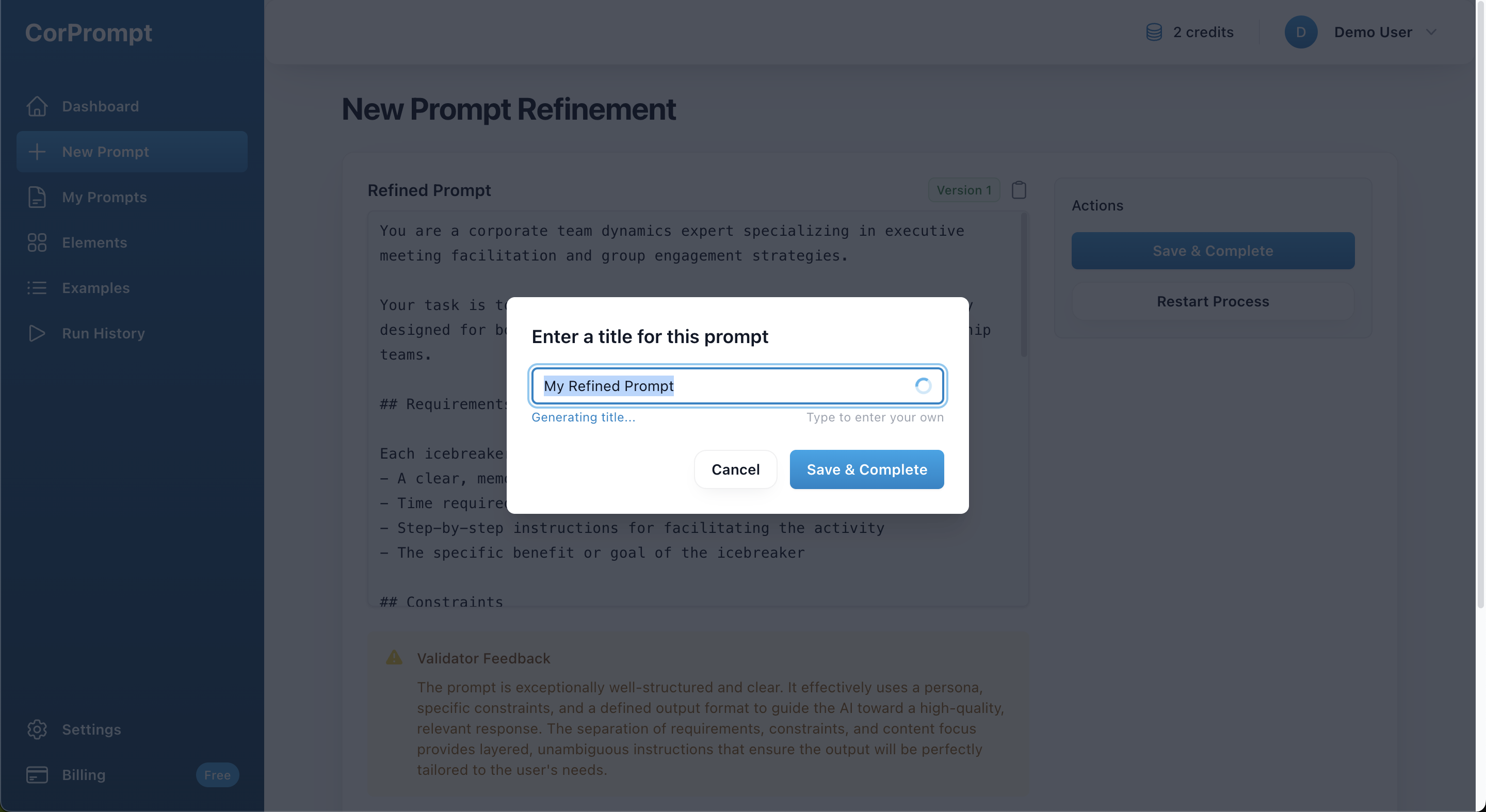The image size is (1486, 812).
Task: Click the Examples list icon
Action: click(x=37, y=288)
